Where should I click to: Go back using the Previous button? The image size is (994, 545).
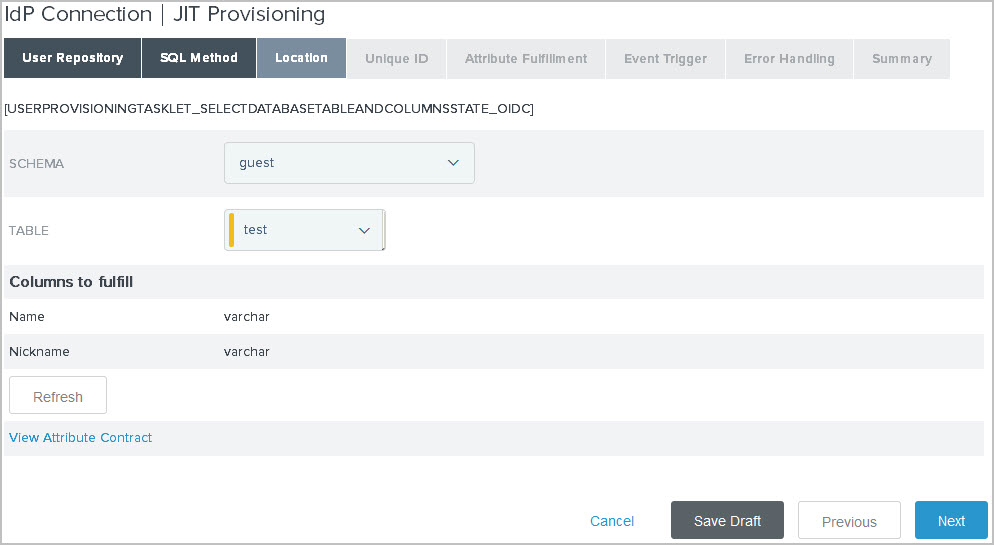[849, 521]
